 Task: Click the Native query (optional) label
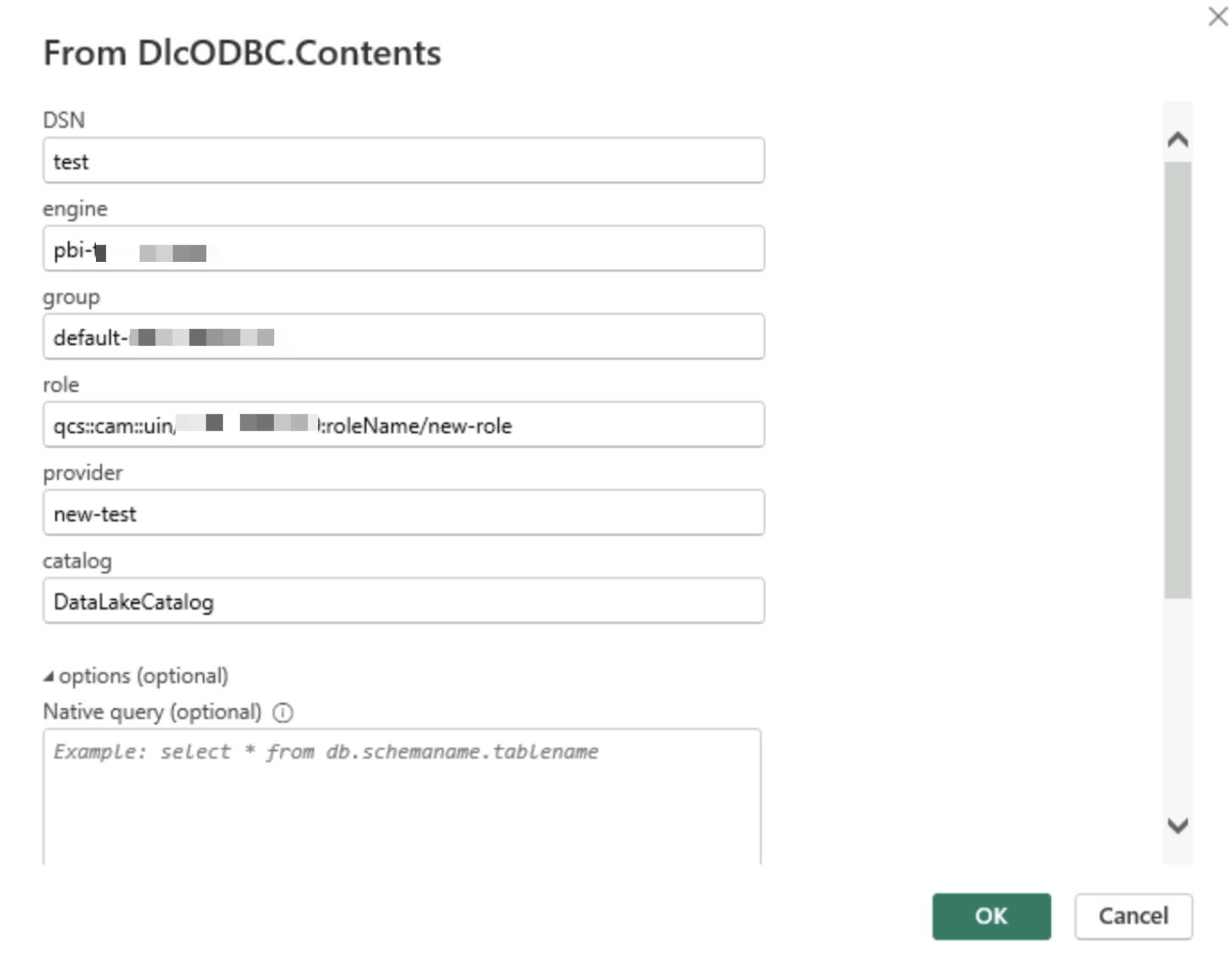coord(152,712)
